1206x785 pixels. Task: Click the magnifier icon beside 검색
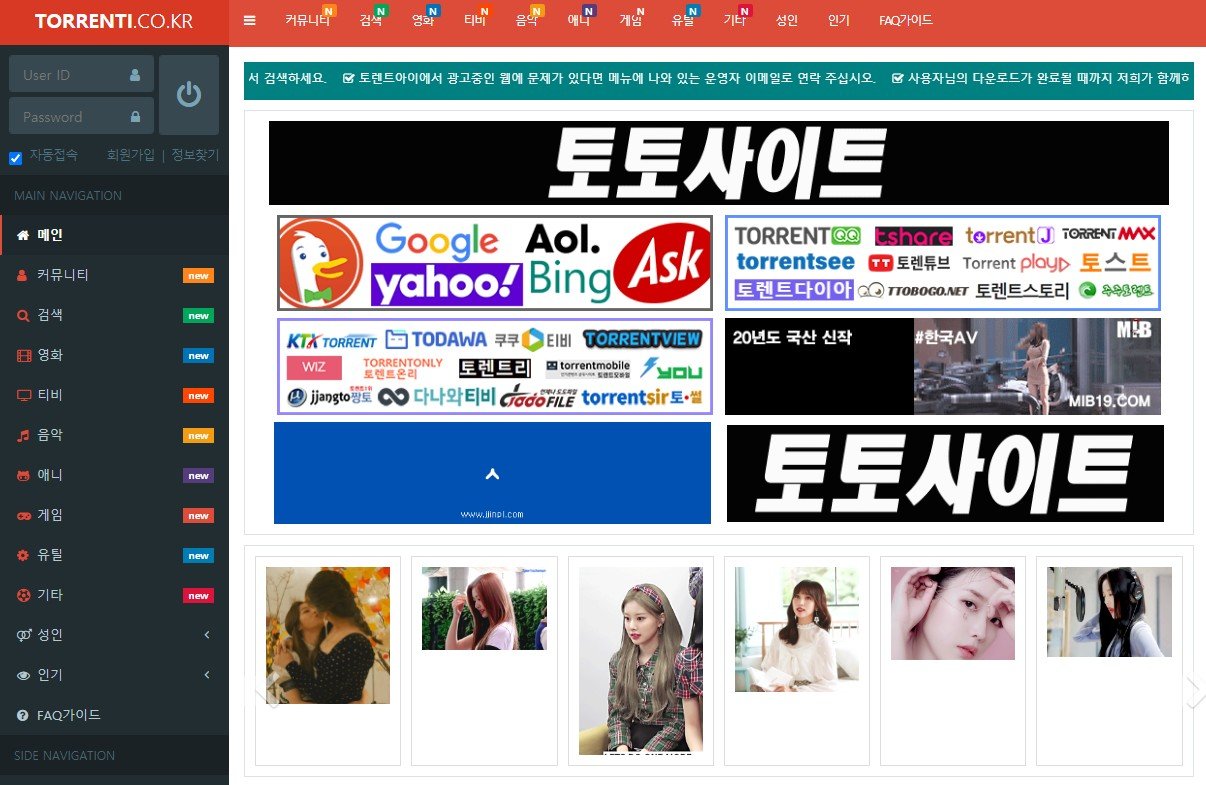[23, 315]
